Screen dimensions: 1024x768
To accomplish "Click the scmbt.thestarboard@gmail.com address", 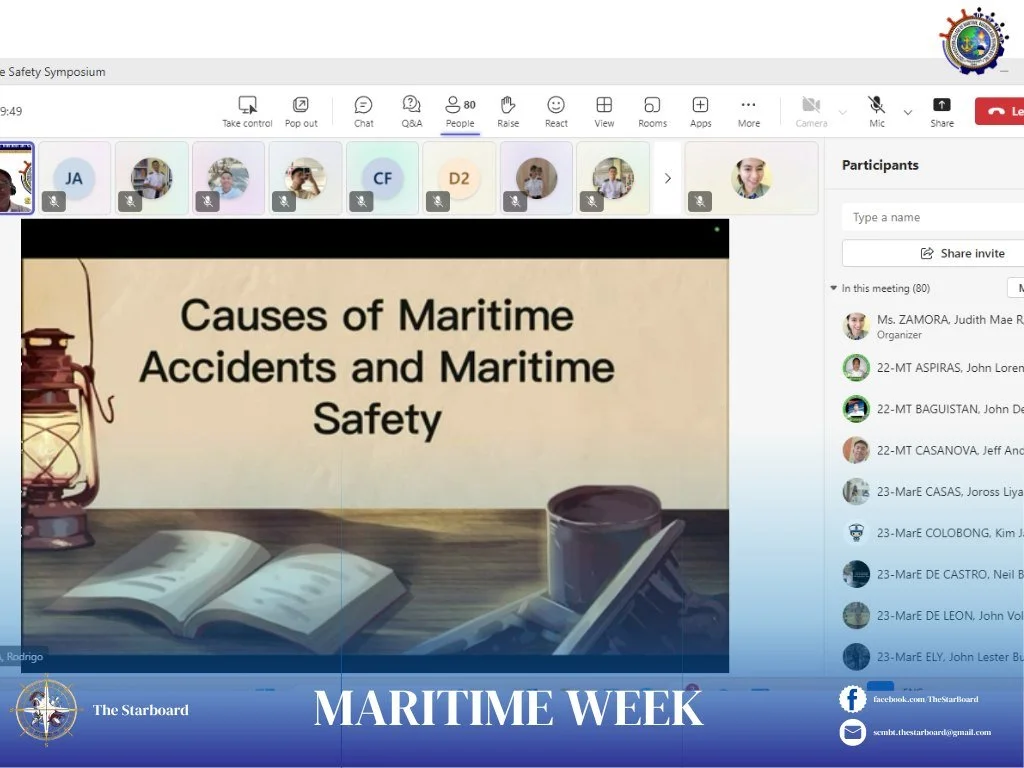I will pos(932,732).
